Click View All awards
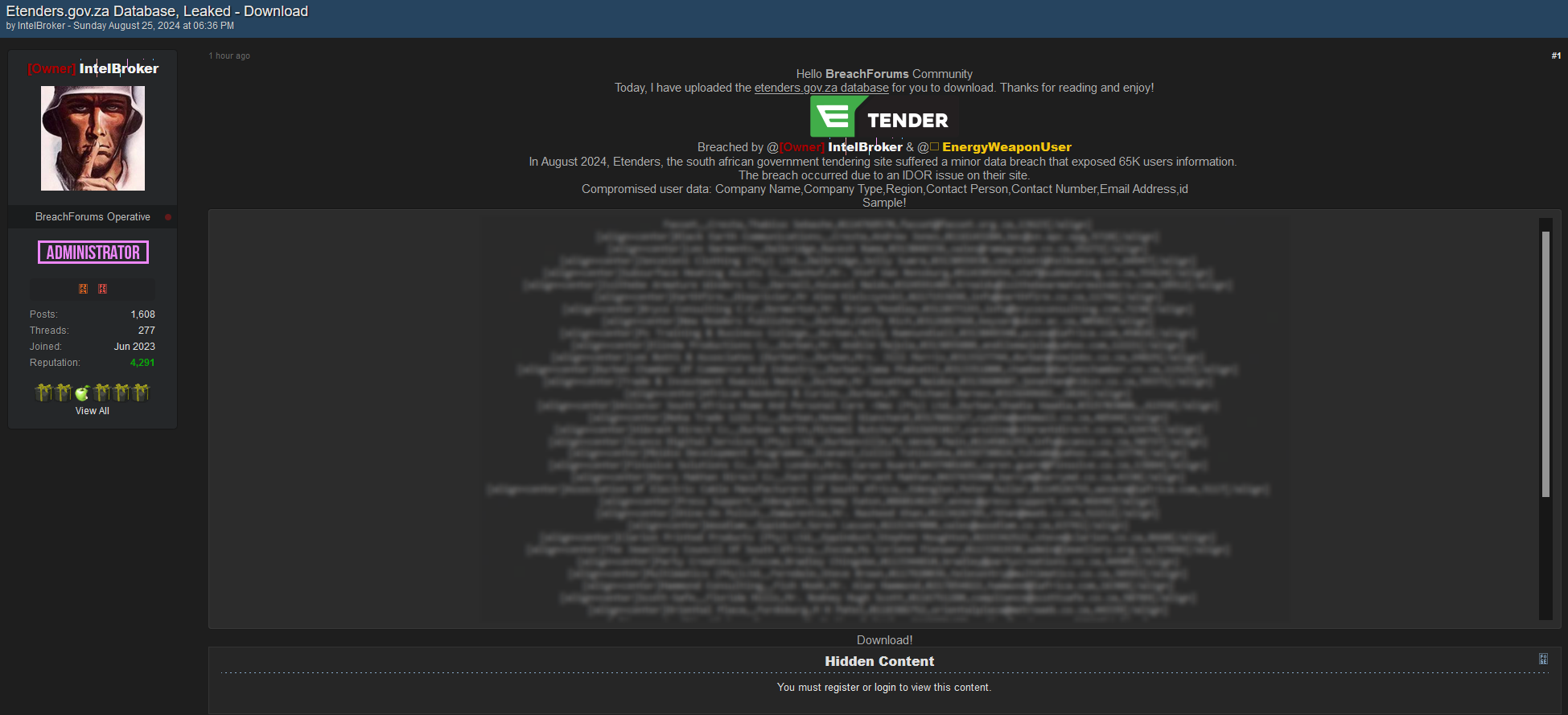The height and width of the screenshot is (715, 1568). point(93,411)
